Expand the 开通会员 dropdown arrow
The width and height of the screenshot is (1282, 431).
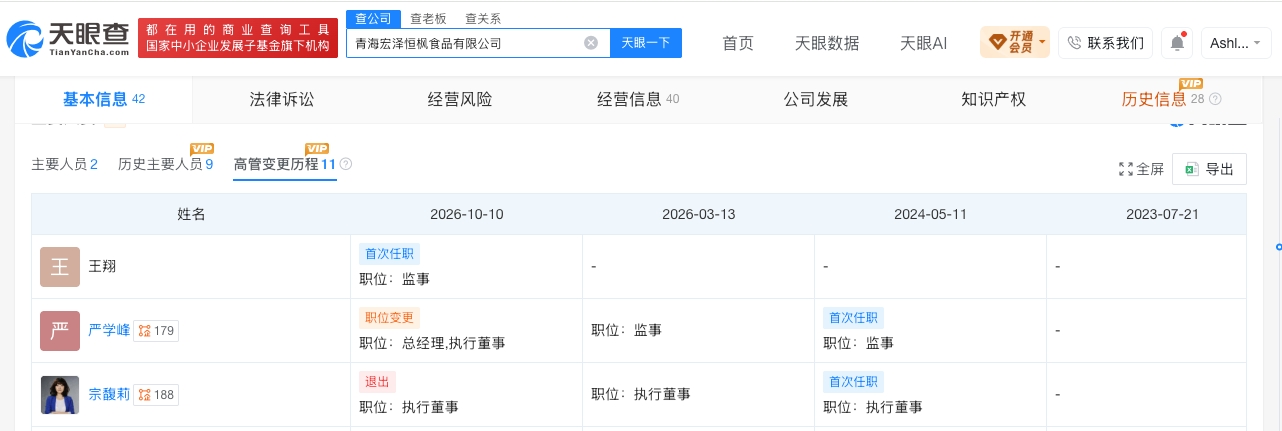(x=1042, y=43)
